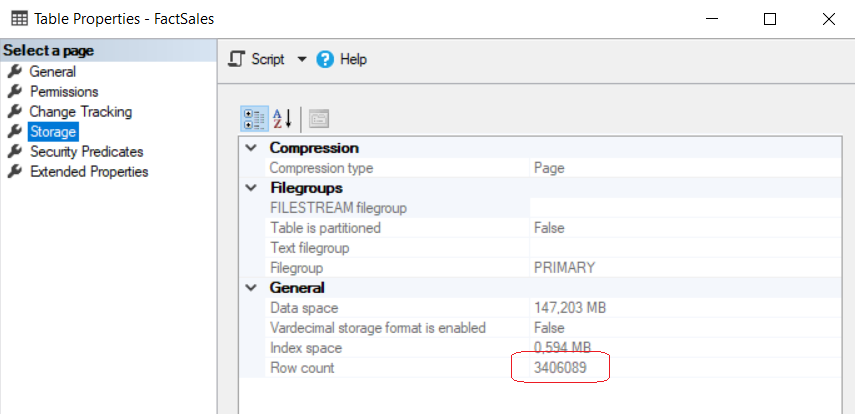Viewport: 855px width, 414px height.
Task: Collapse the Filegroups section
Action: (x=251, y=188)
